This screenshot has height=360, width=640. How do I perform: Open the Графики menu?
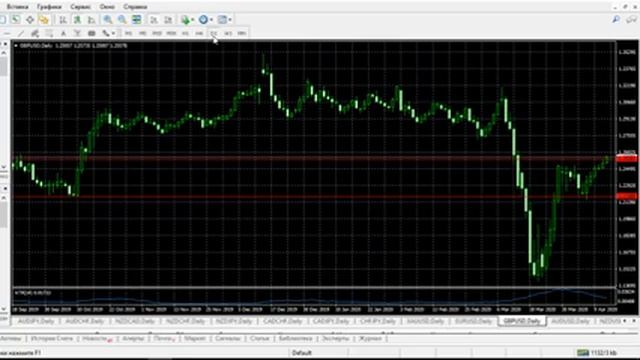pyautogui.click(x=49, y=7)
